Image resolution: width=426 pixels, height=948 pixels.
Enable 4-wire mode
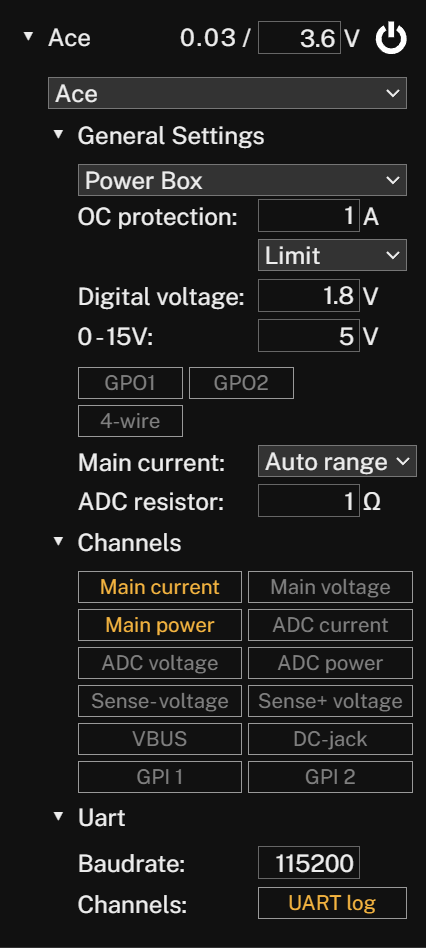coord(130,421)
